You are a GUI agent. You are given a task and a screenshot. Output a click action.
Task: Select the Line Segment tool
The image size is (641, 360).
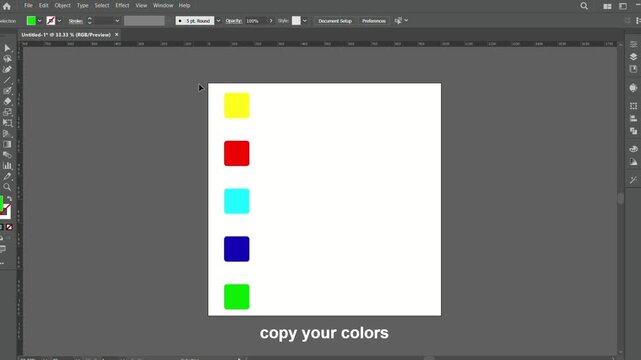click(x=7, y=80)
